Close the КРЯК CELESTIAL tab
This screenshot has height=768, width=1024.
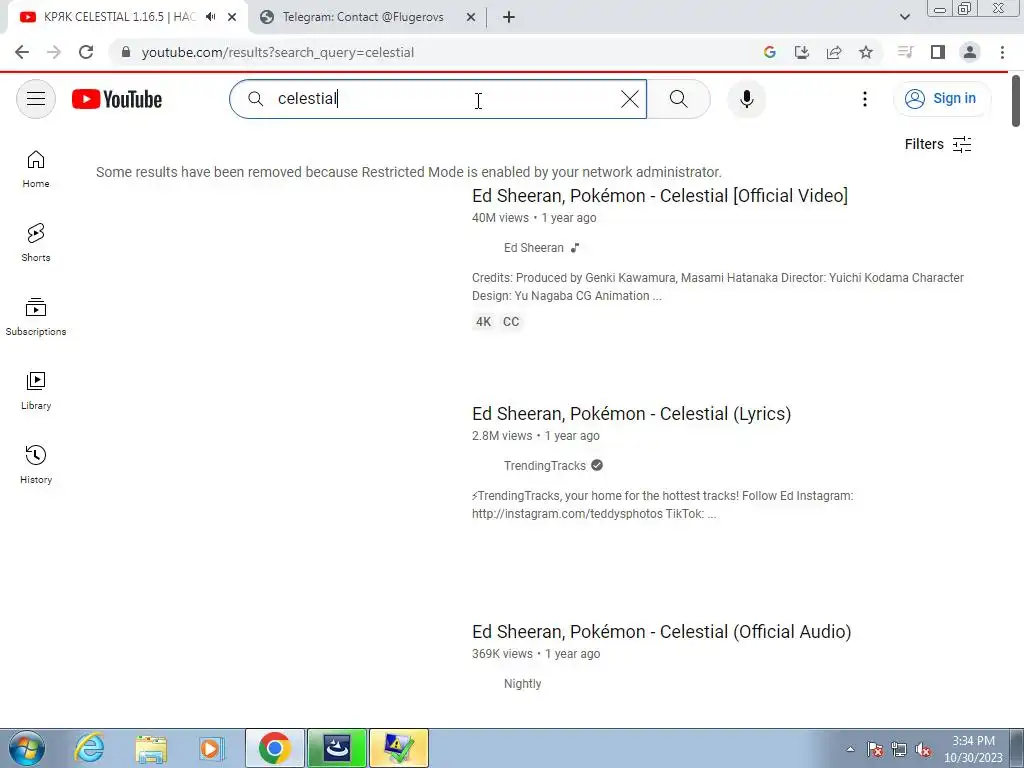(x=232, y=17)
